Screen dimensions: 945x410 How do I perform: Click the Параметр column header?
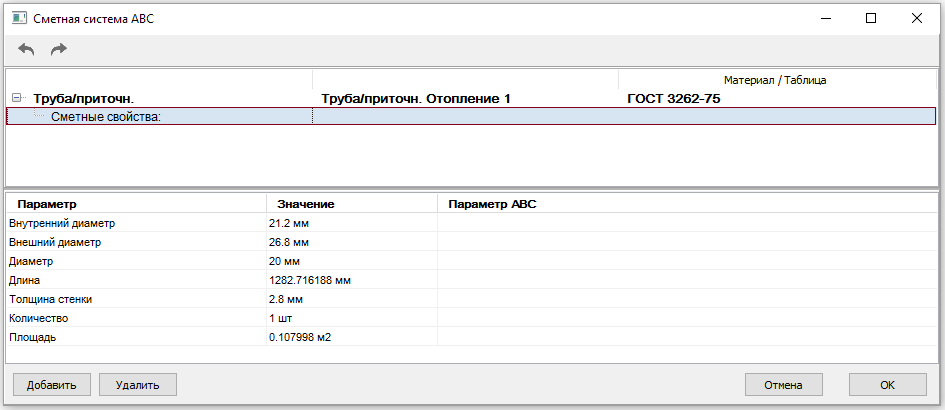point(136,204)
